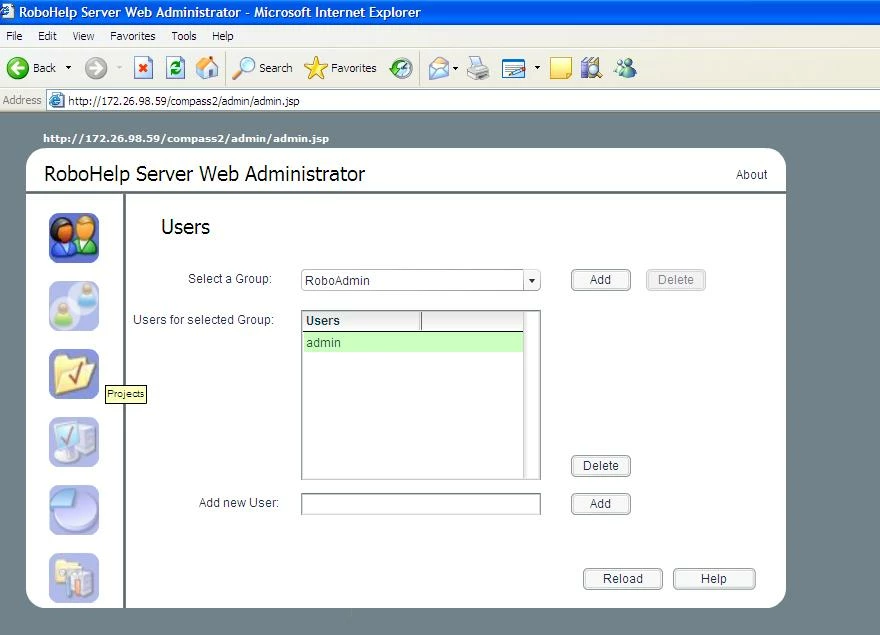Image resolution: width=880 pixels, height=635 pixels.
Task: Click the yellow note toolbar icon
Action: (x=561, y=68)
